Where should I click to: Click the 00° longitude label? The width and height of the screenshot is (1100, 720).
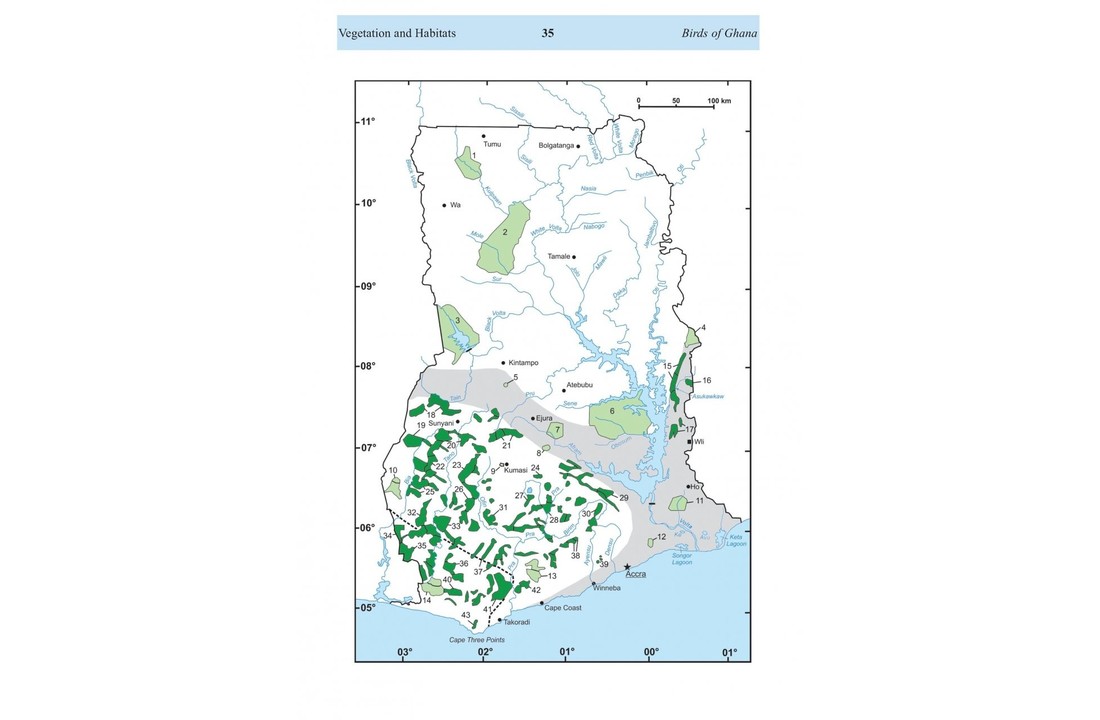pos(652,652)
